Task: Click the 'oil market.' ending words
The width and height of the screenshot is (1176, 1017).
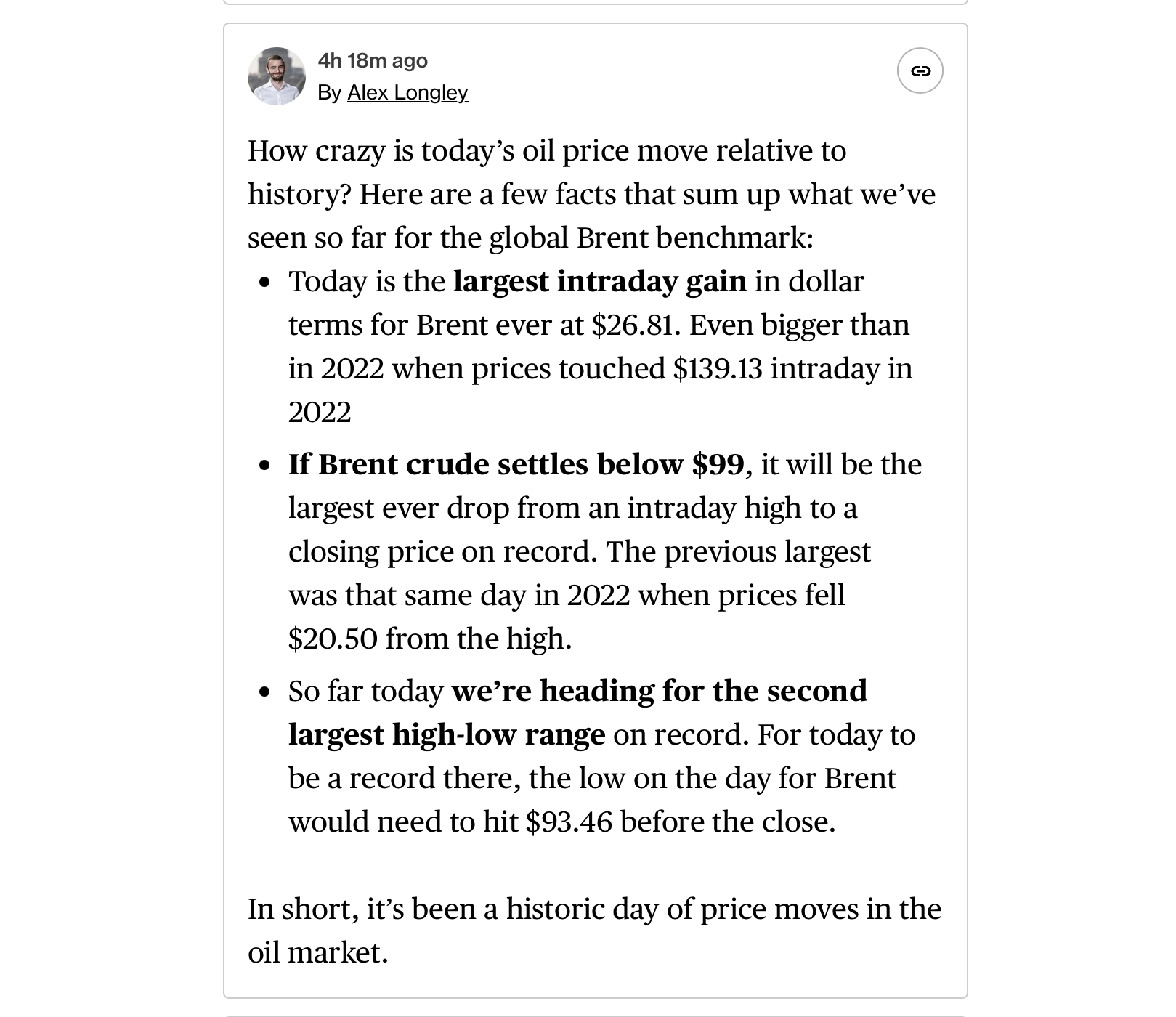Action: pos(317,952)
